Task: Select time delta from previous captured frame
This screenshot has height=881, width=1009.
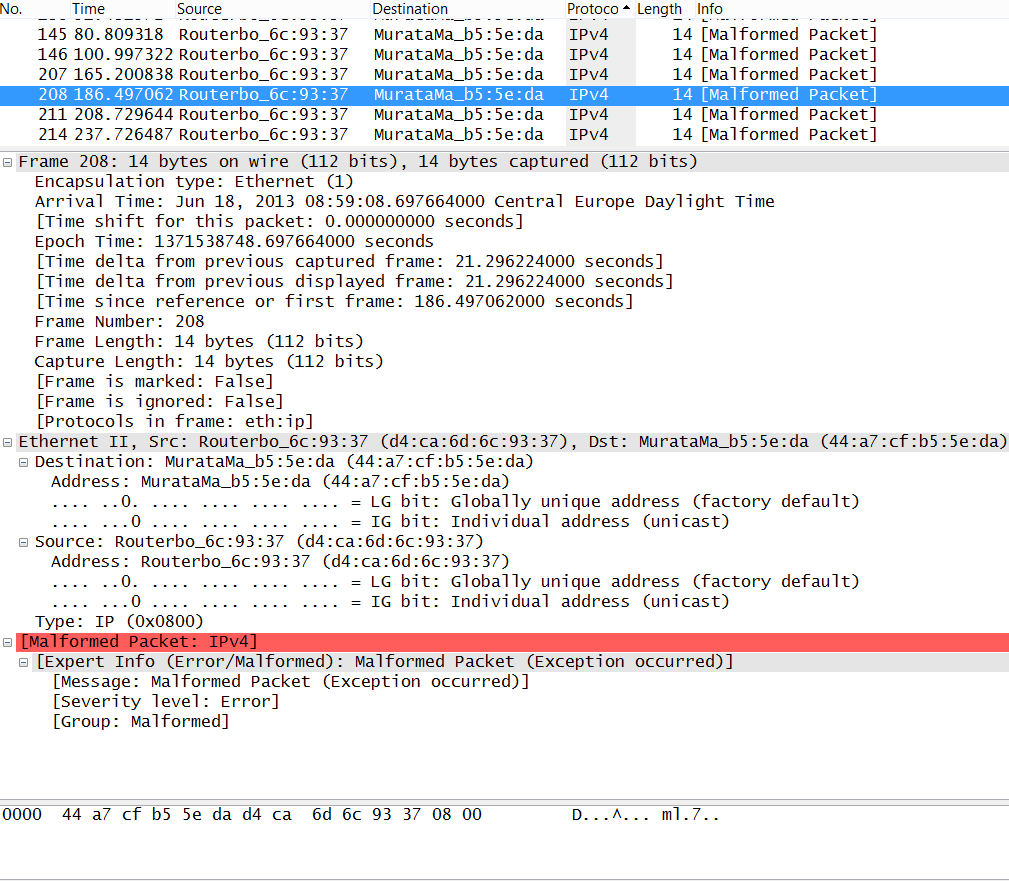Action: click(349, 261)
